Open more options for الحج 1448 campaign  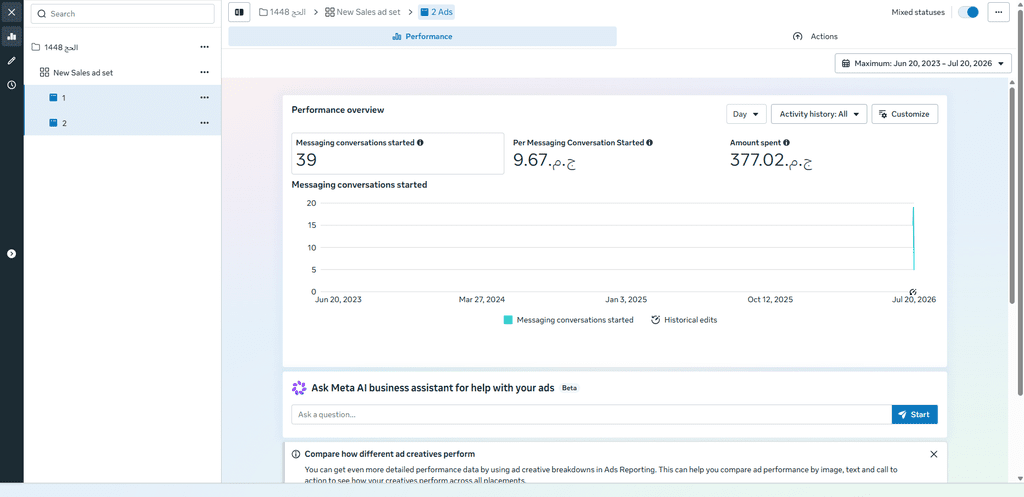click(x=204, y=47)
